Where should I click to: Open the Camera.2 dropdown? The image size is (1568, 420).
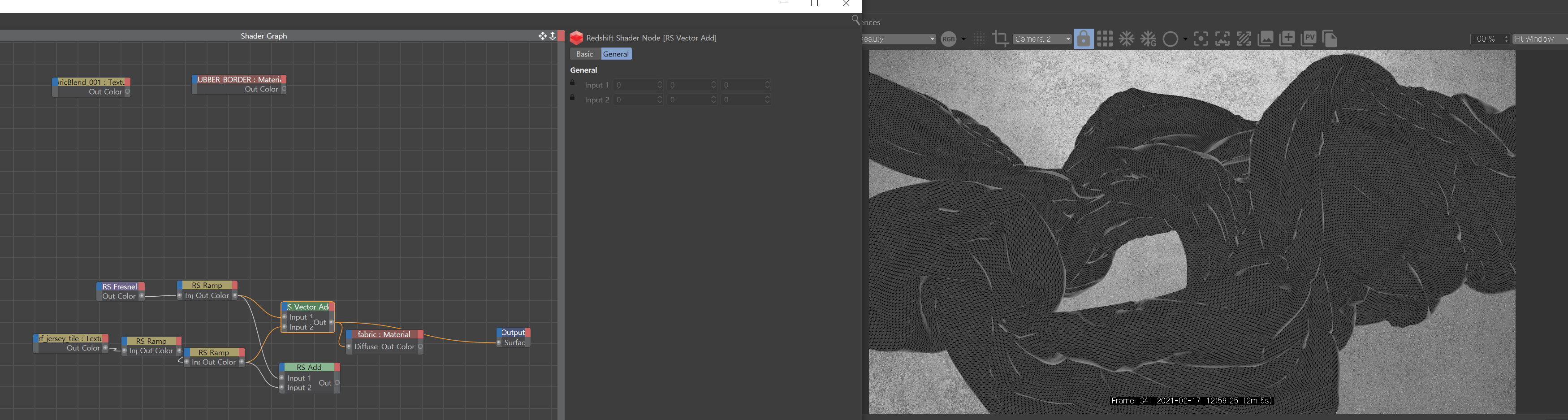click(1042, 39)
